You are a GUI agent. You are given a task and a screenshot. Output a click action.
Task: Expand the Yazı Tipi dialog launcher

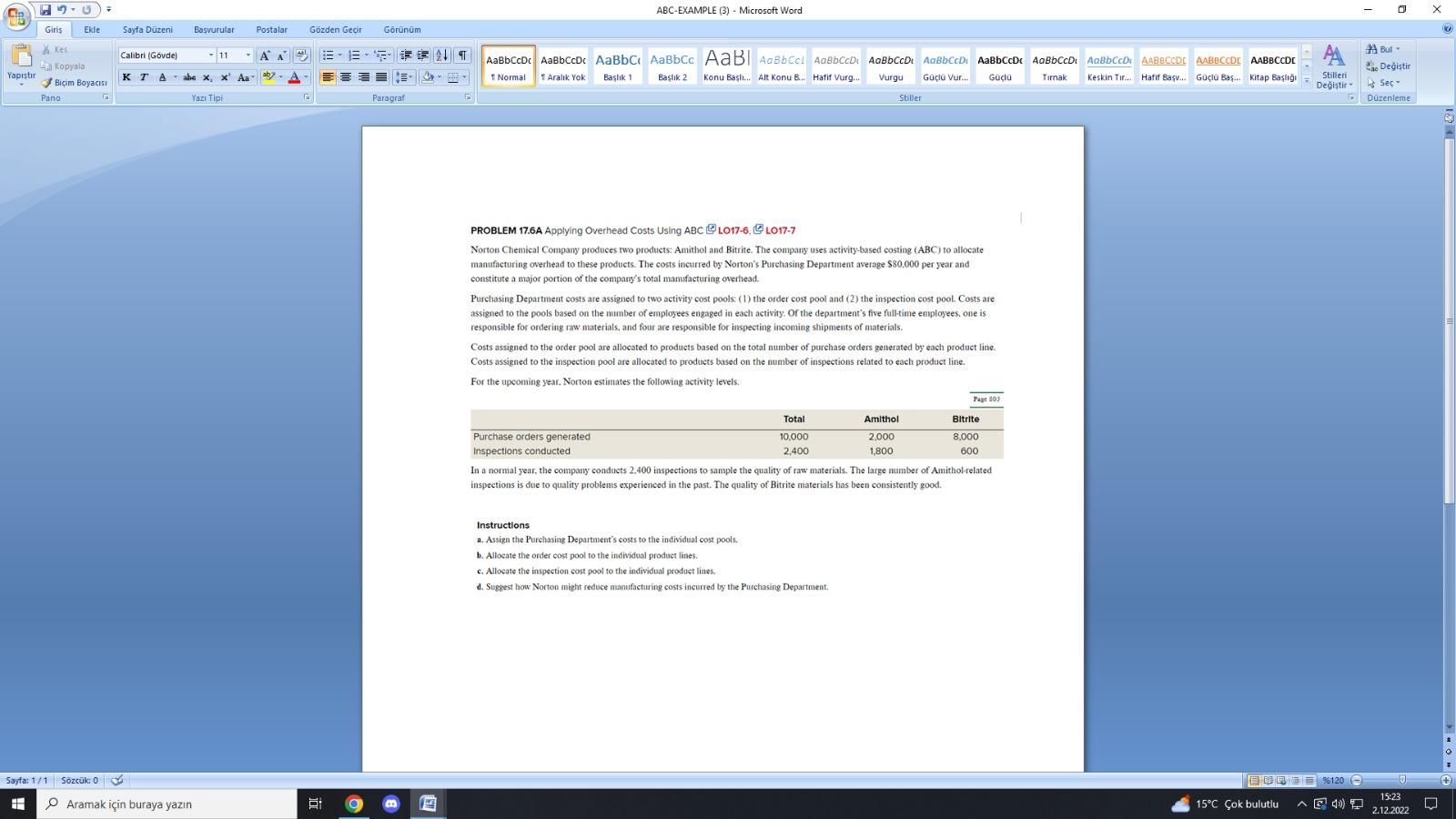point(308,97)
